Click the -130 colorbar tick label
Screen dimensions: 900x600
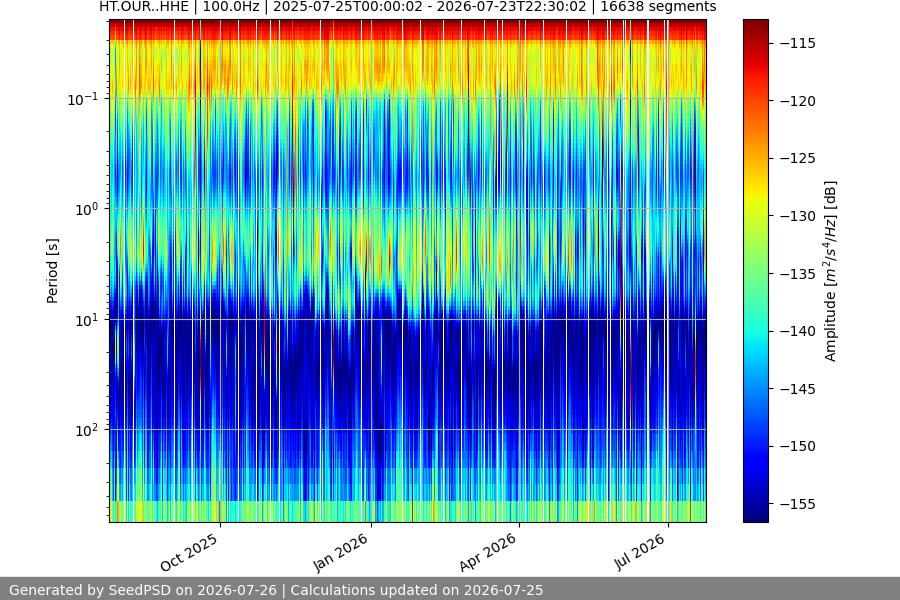pyautogui.click(x=798, y=216)
